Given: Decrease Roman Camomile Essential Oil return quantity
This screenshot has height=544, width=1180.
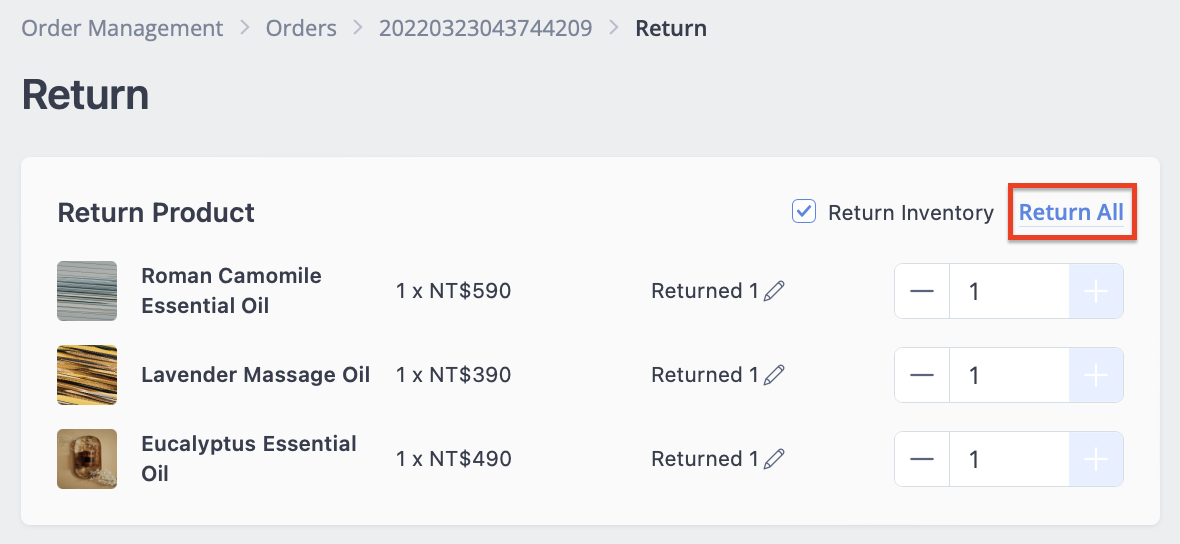Looking at the screenshot, I should [922, 291].
